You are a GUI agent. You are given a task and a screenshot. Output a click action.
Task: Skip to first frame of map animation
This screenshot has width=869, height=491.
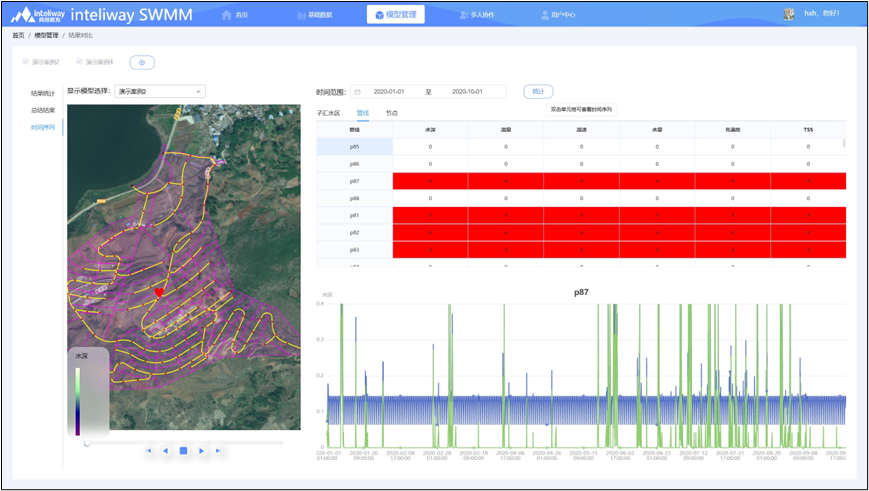149,451
